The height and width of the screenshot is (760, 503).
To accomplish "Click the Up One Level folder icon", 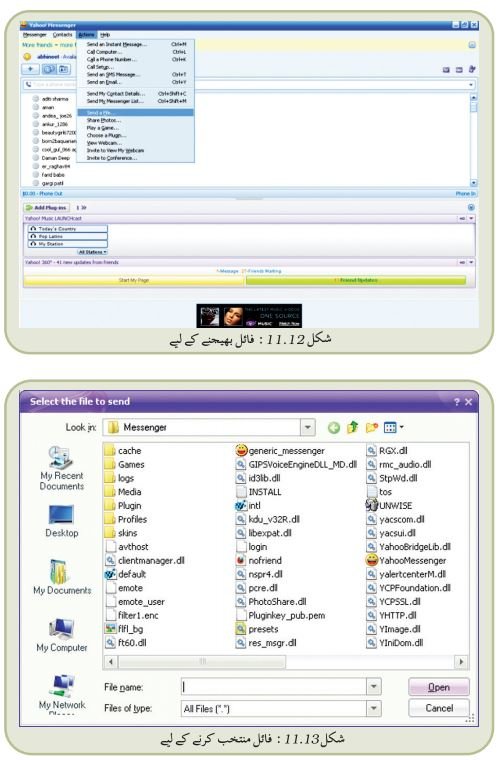I will click(x=352, y=427).
